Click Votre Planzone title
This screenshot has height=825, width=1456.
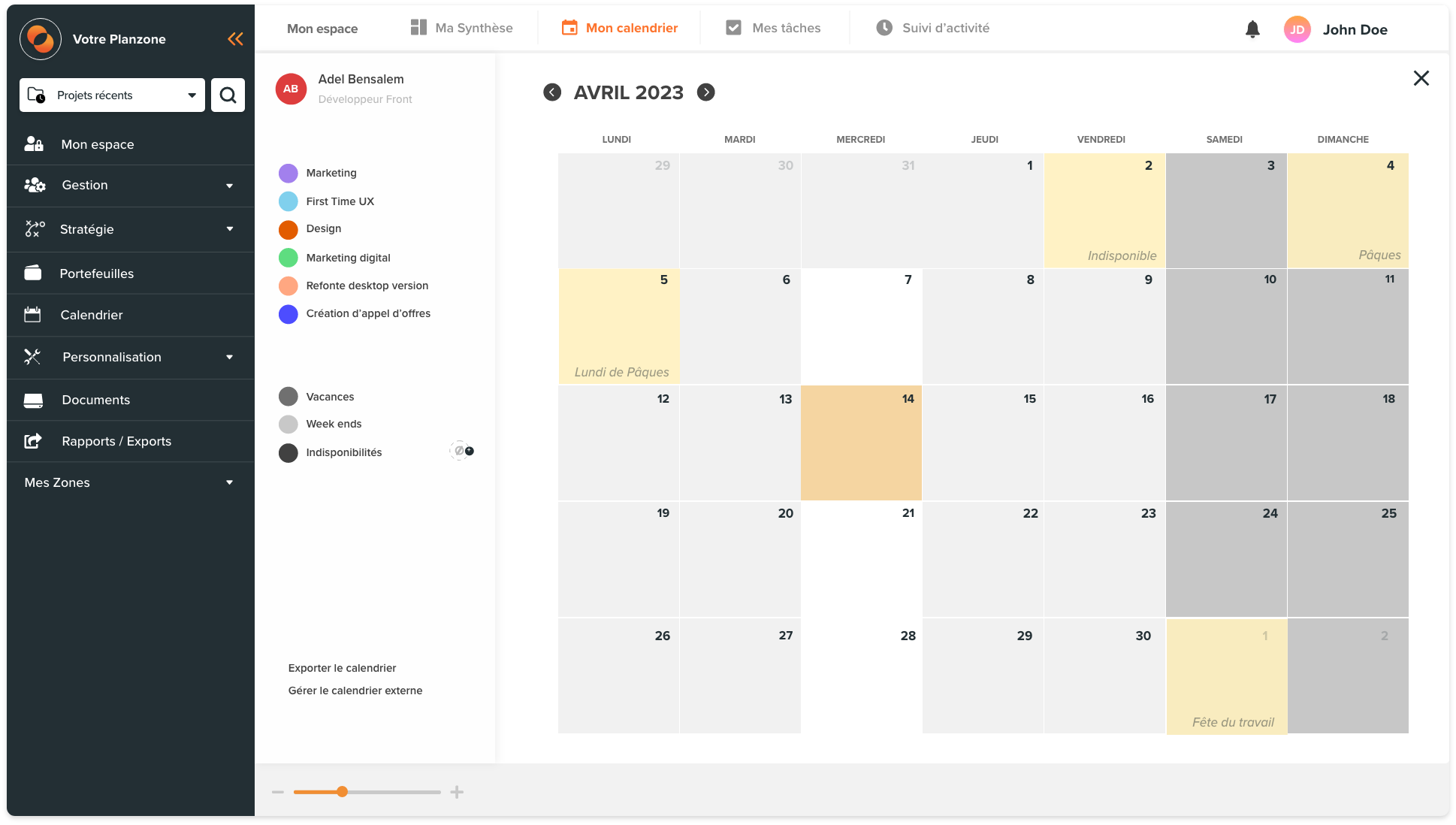[119, 39]
